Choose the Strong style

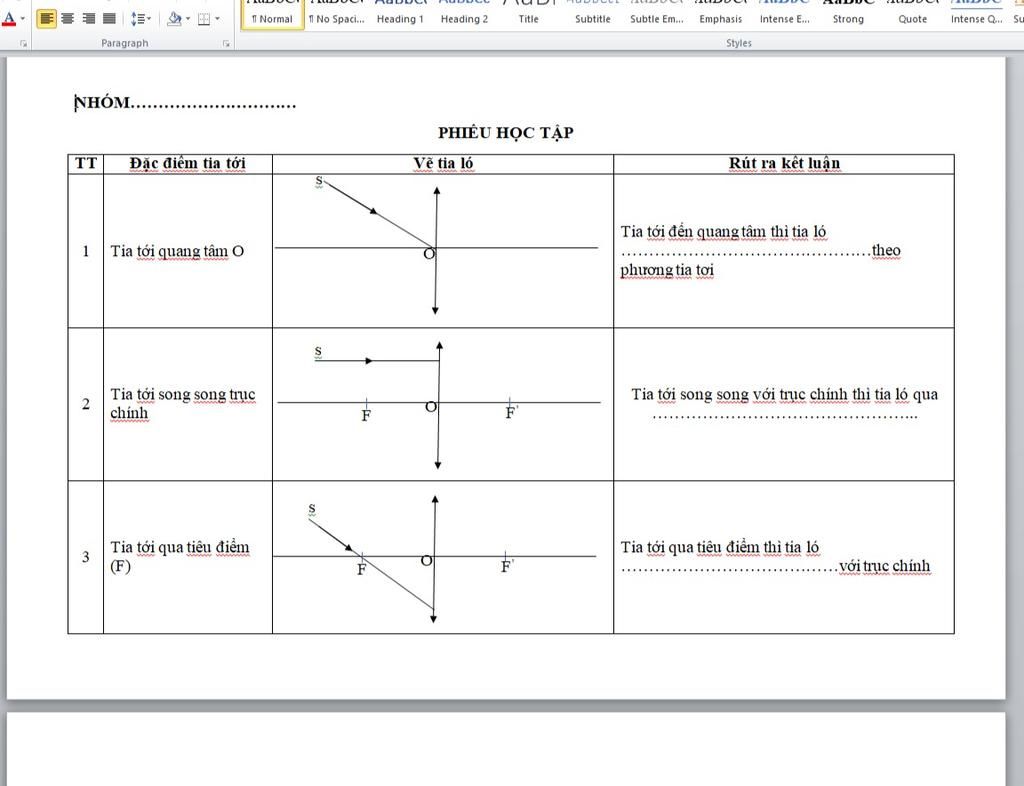tap(848, 14)
